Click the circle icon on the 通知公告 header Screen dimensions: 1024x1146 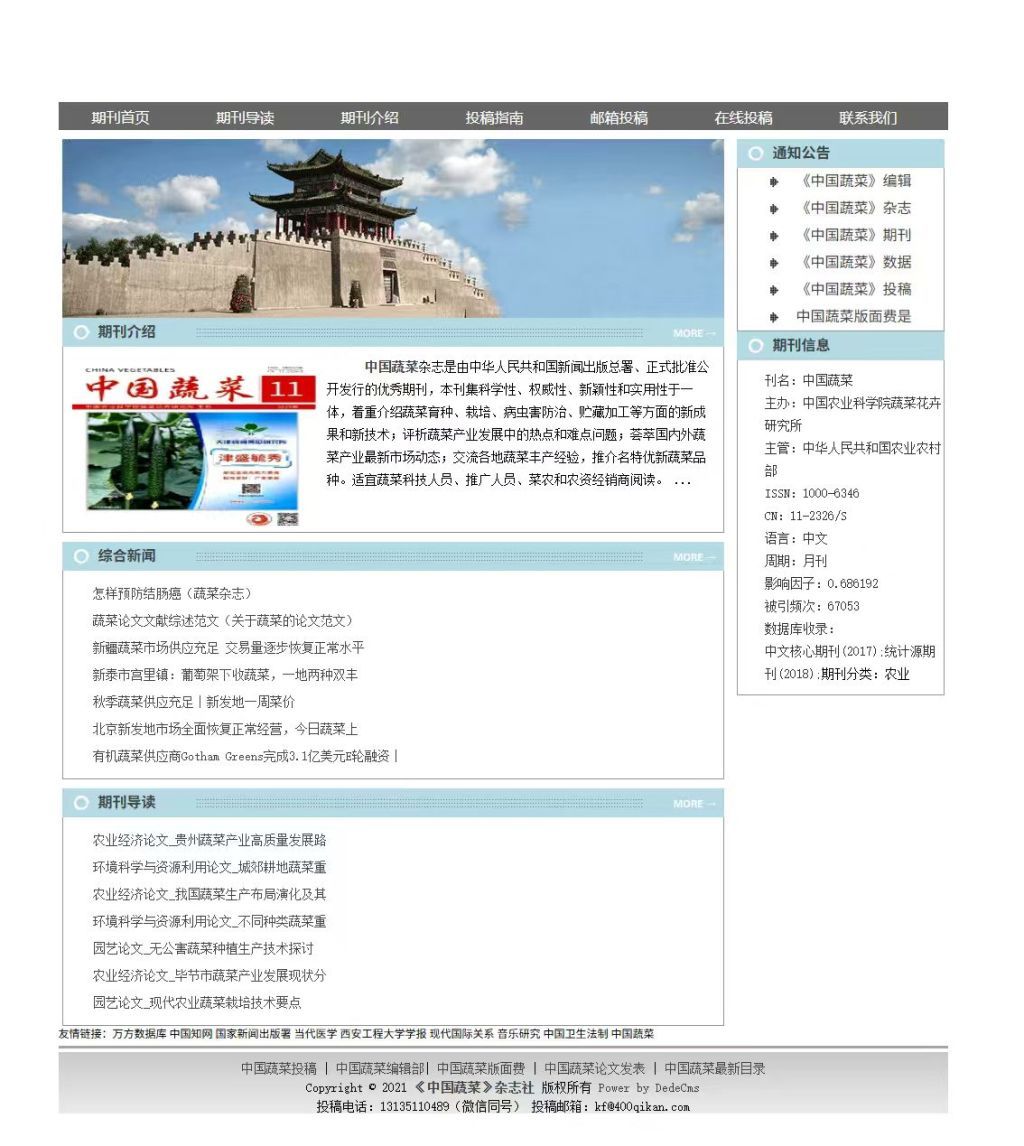756,153
